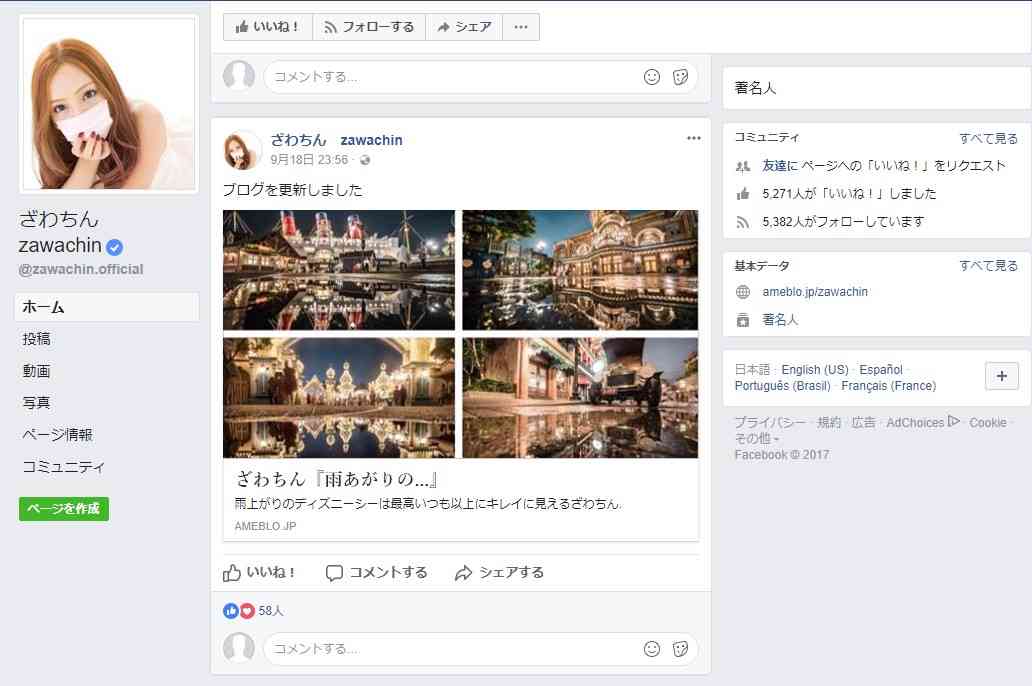Open the ざわちん zawachin post author name link
This screenshot has width=1032, height=686.
(336, 140)
